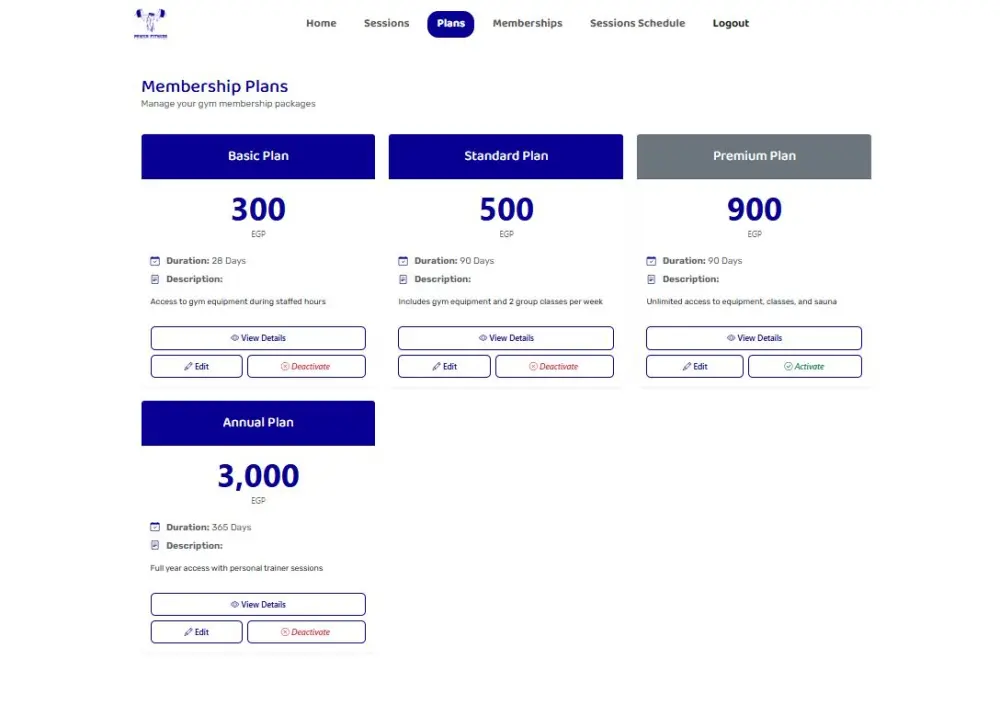1000x716 pixels.
Task: View Details of the Standard Plan
Action: (x=505, y=337)
